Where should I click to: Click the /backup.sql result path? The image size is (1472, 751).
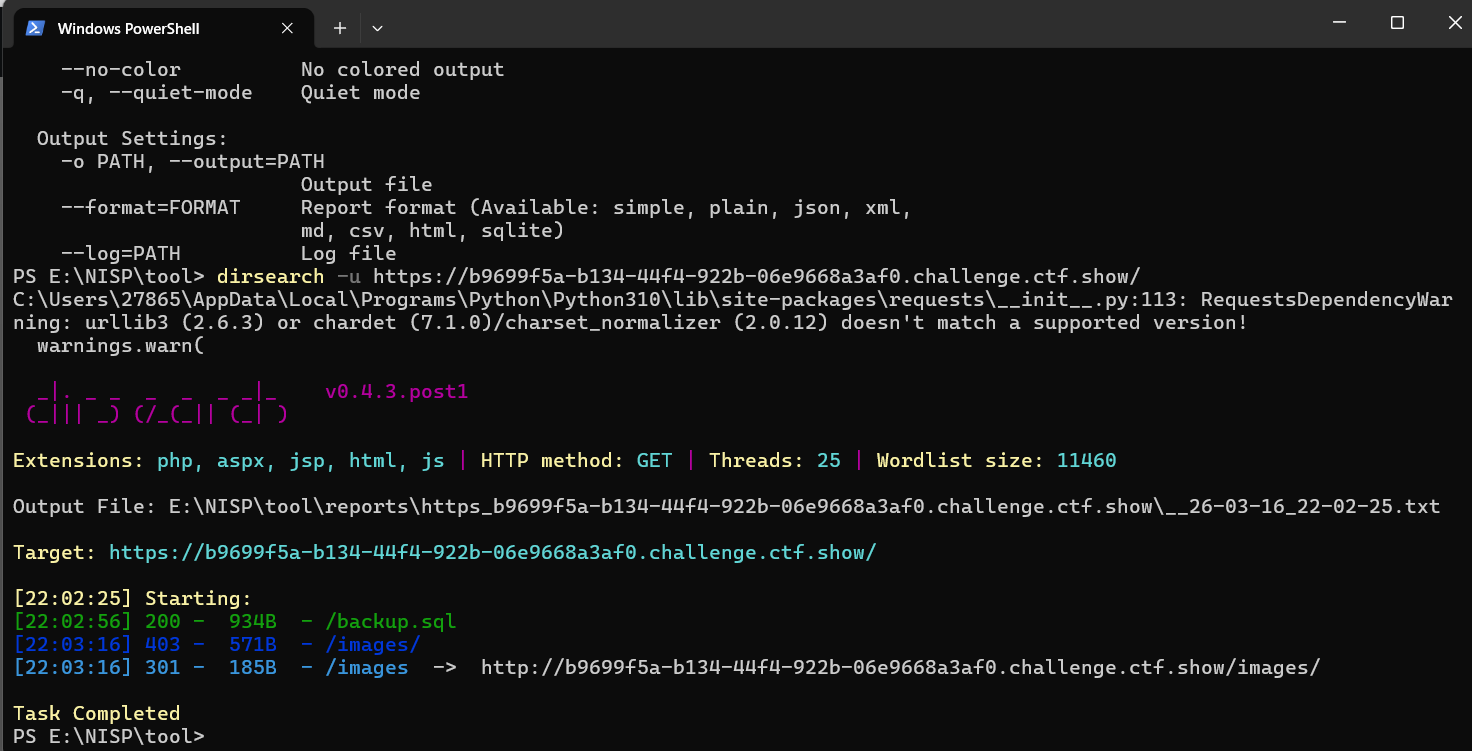(x=390, y=621)
